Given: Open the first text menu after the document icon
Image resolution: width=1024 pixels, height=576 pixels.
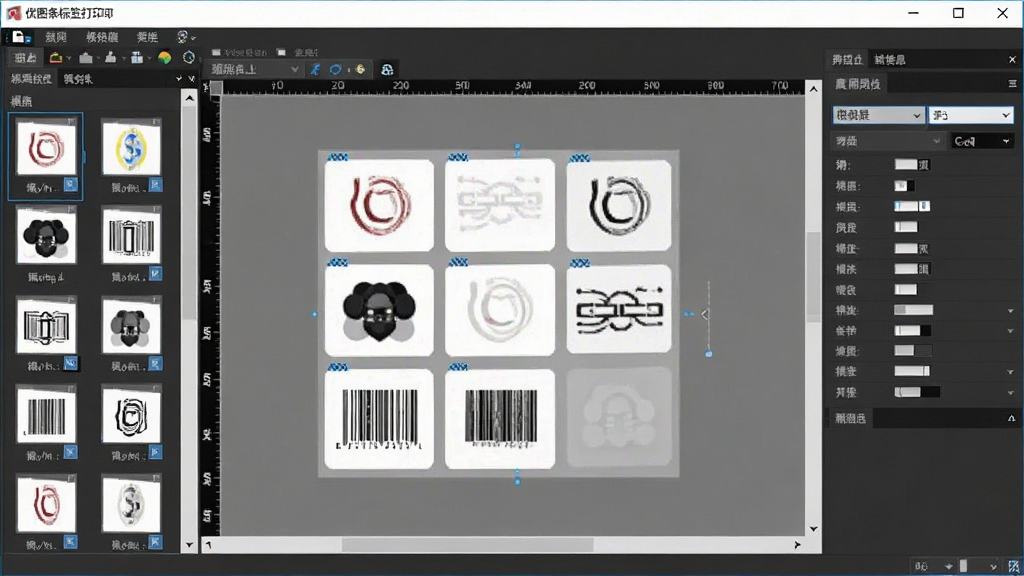Looking at the screenshot, I should coord(56,37).
